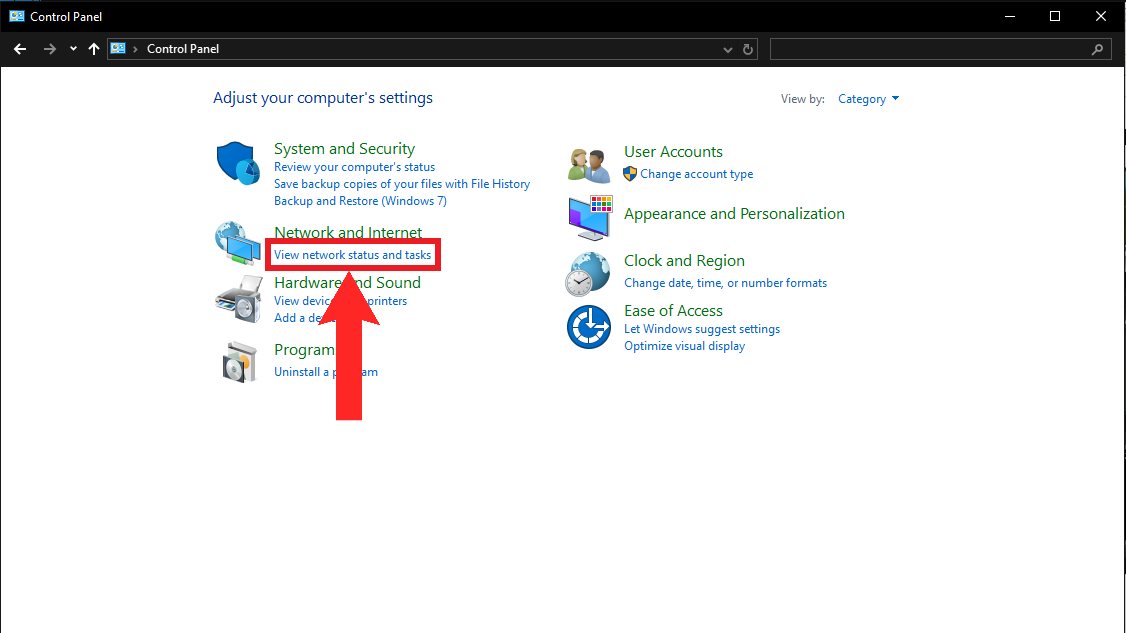Click Optimize visual display link
Viewport: 1126px width, 633px height.
tap(684, 346)
